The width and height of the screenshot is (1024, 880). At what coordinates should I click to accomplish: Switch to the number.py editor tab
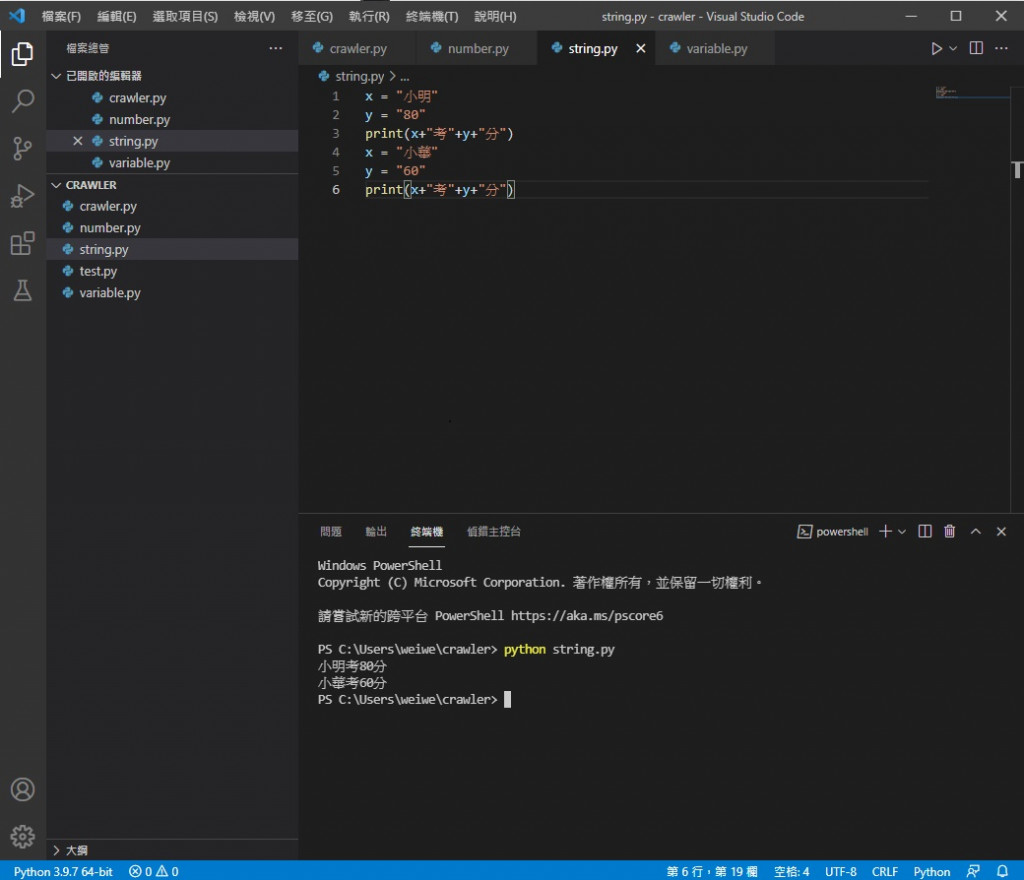(477, 48)
